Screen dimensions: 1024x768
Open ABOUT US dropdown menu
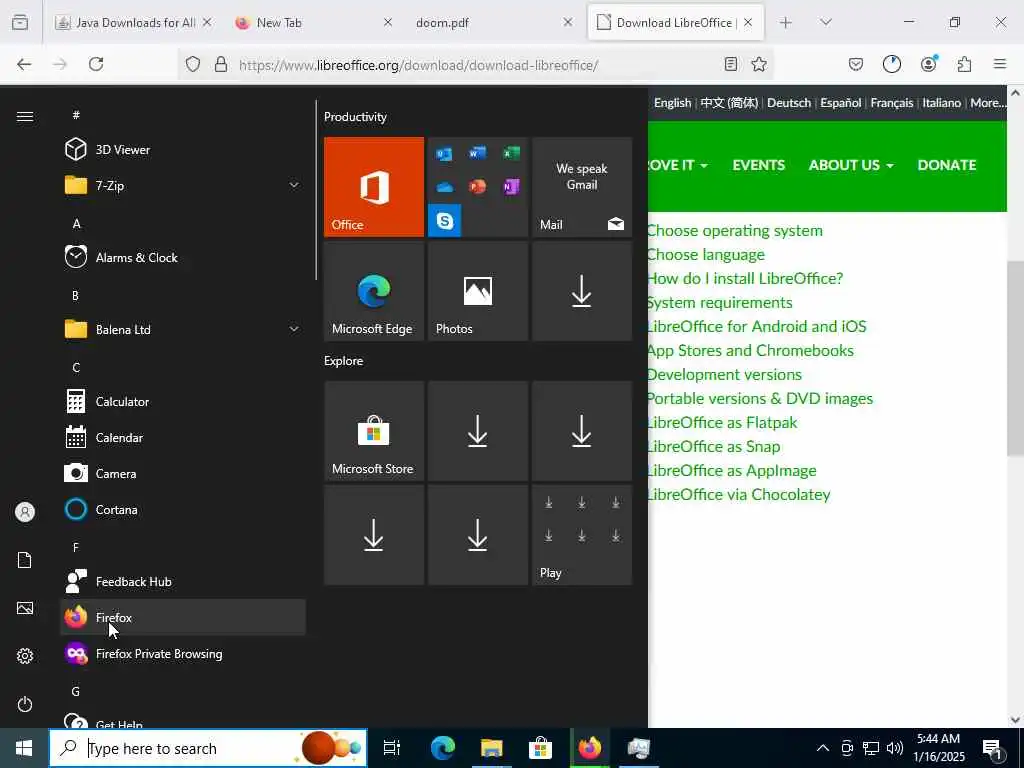point(851,165)
